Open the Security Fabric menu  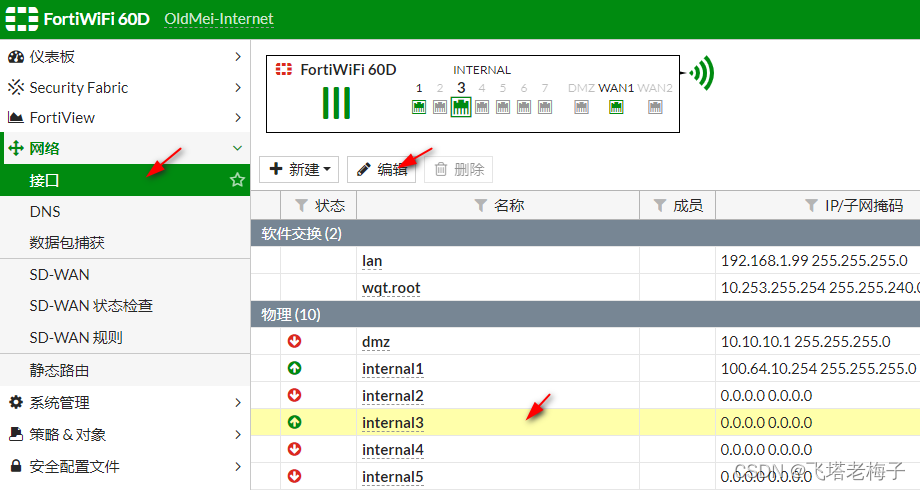125,87
